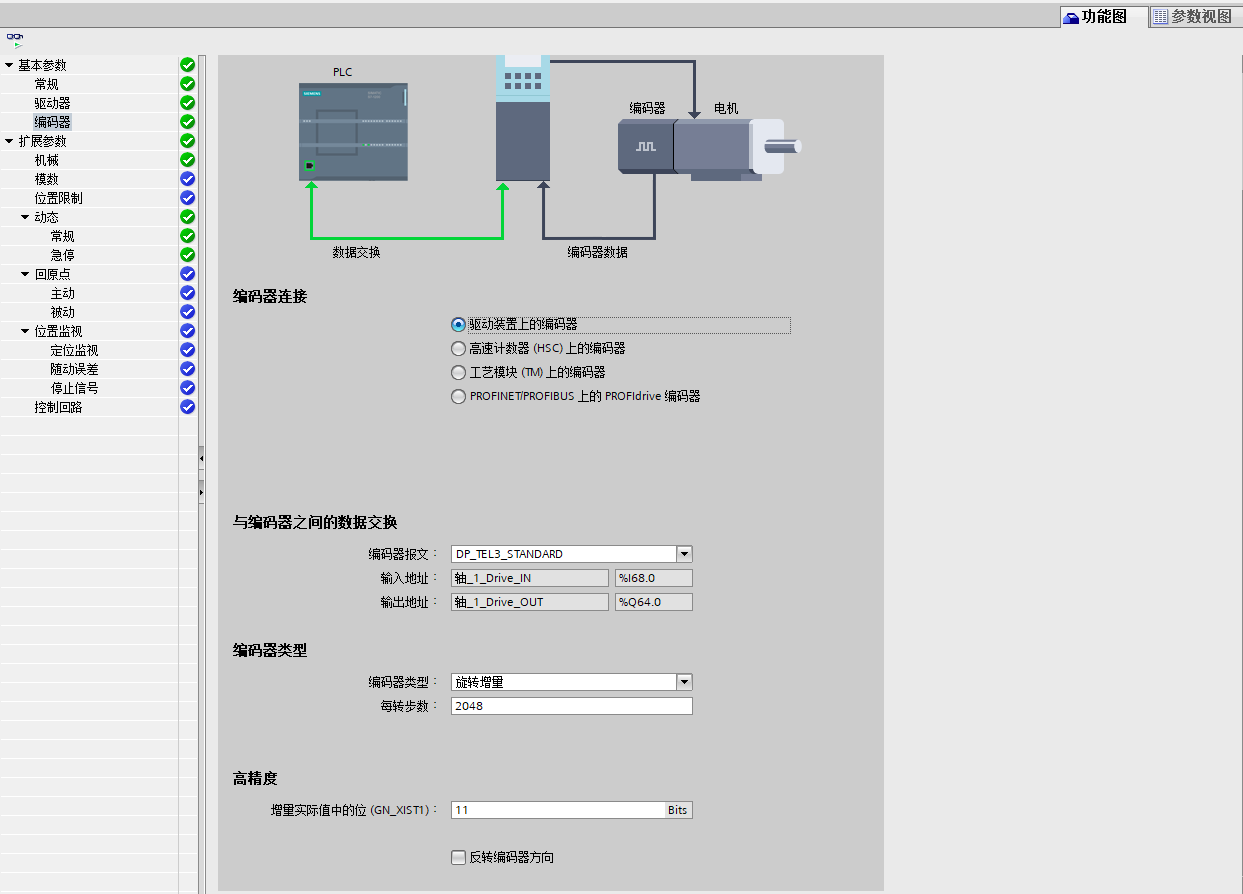Click the 每转步数 input field

point(571,706)
